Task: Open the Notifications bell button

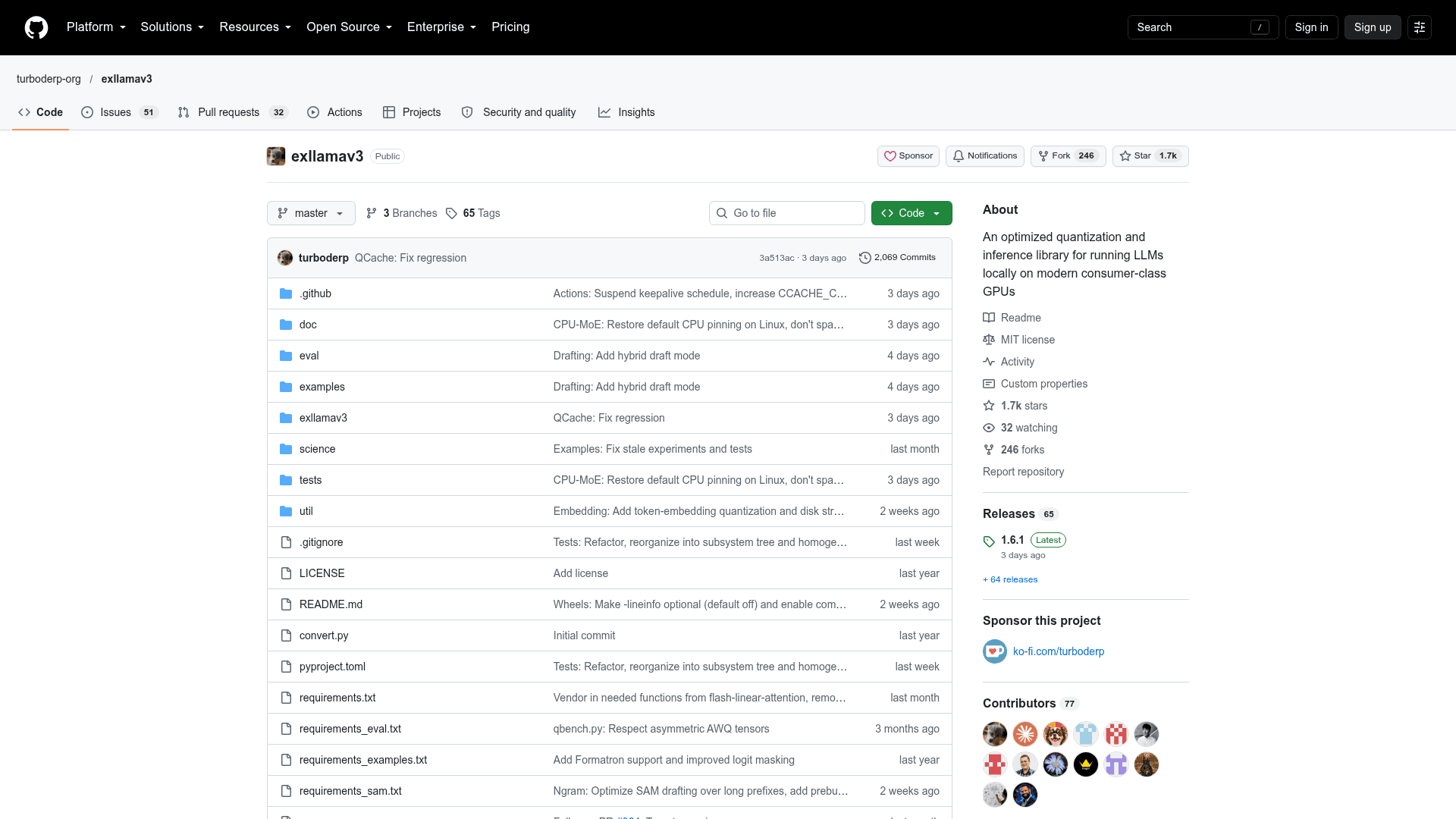Action: (984, 156)
